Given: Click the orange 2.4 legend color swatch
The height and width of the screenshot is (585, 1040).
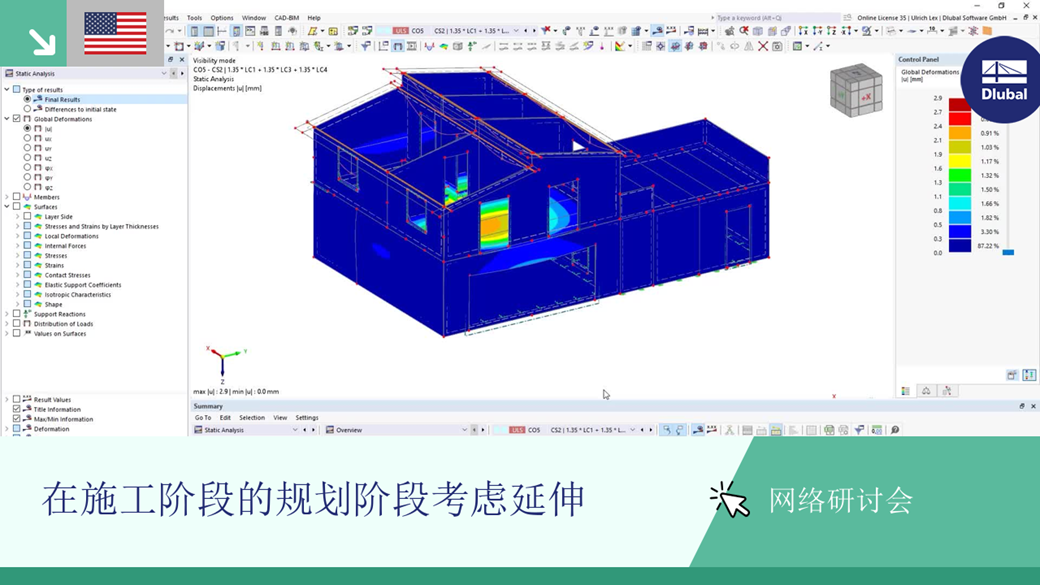Looking at the screenshot, I should (960, 133).
